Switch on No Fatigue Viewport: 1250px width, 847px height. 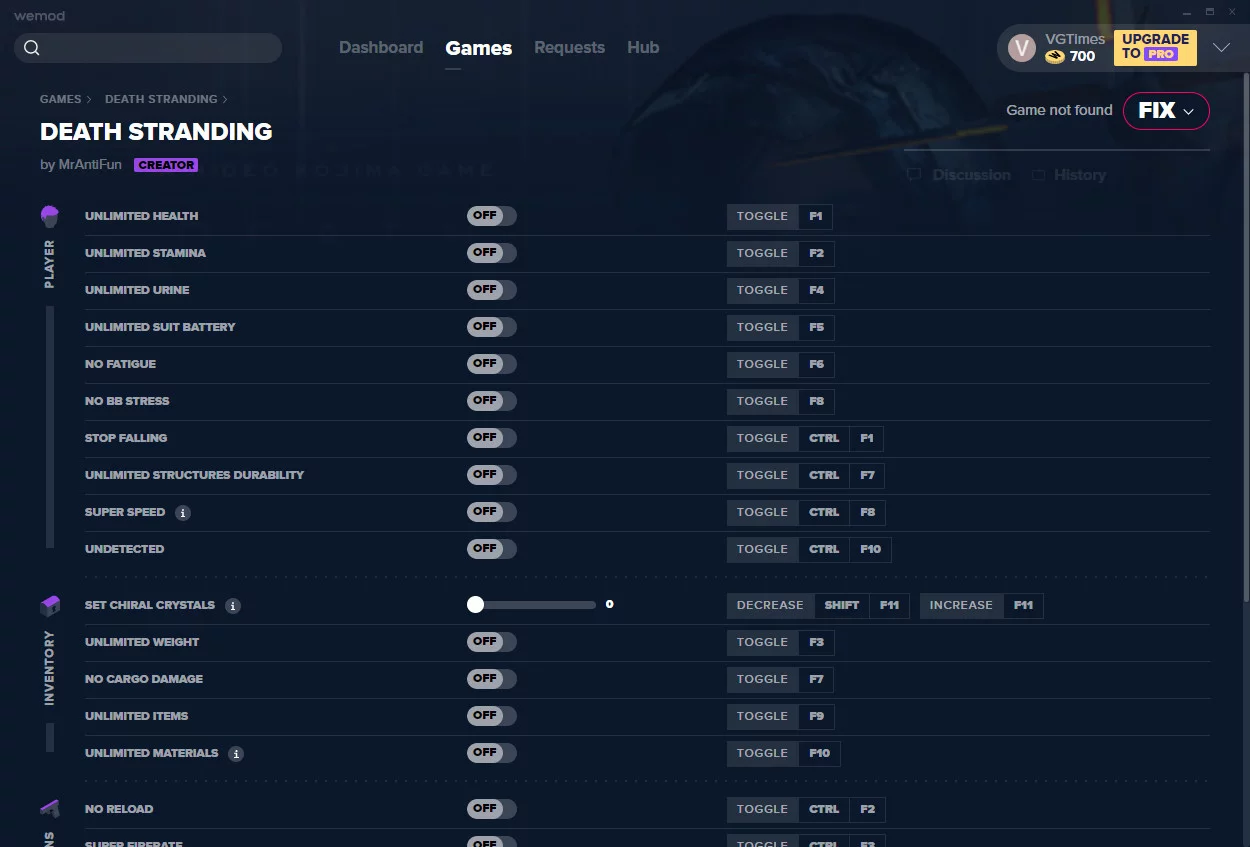point(492,364)
